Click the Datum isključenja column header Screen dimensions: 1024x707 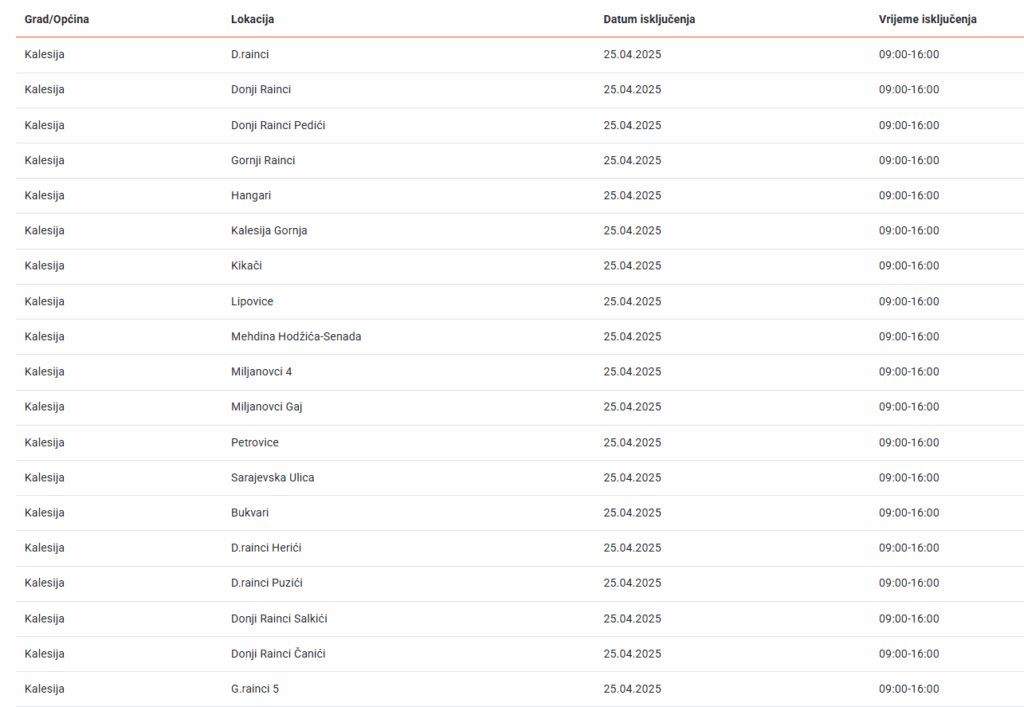coord(649,19)
